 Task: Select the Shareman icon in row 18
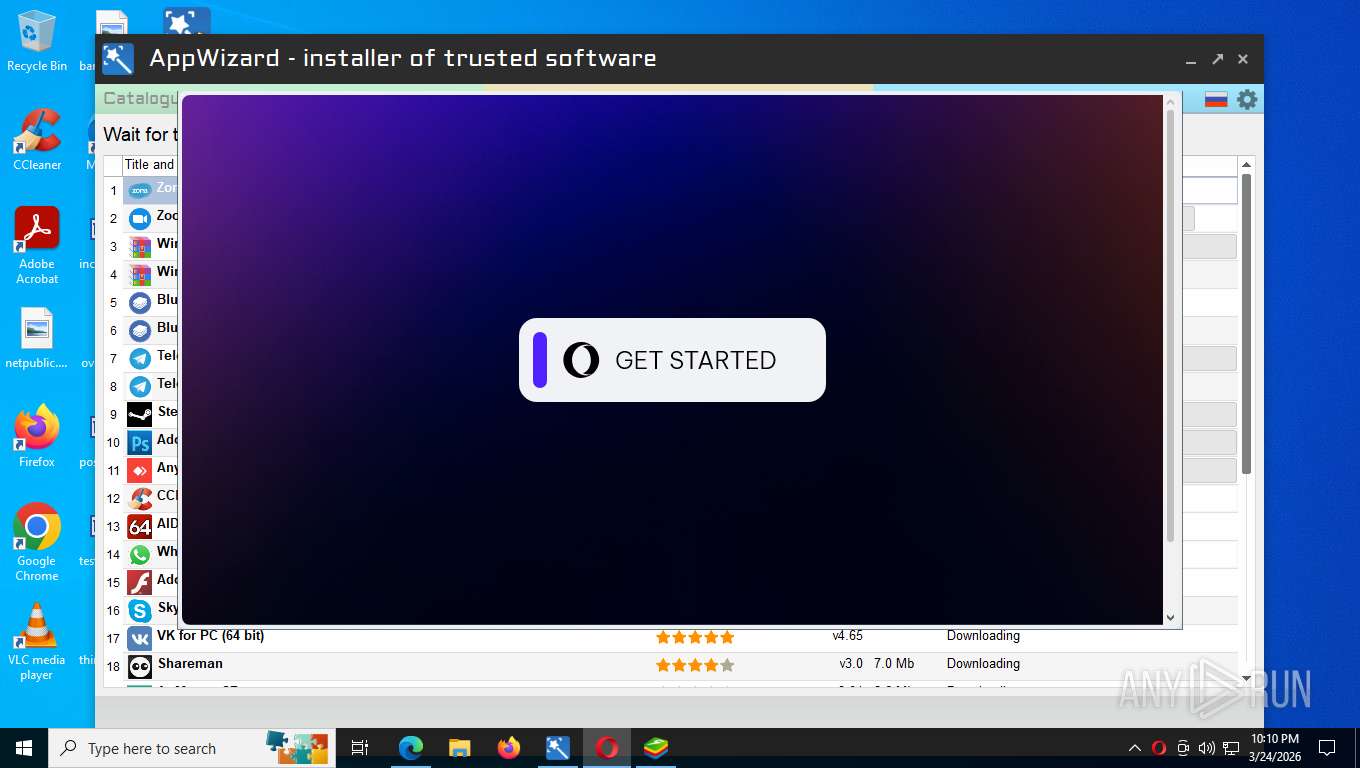click(140, 666)
